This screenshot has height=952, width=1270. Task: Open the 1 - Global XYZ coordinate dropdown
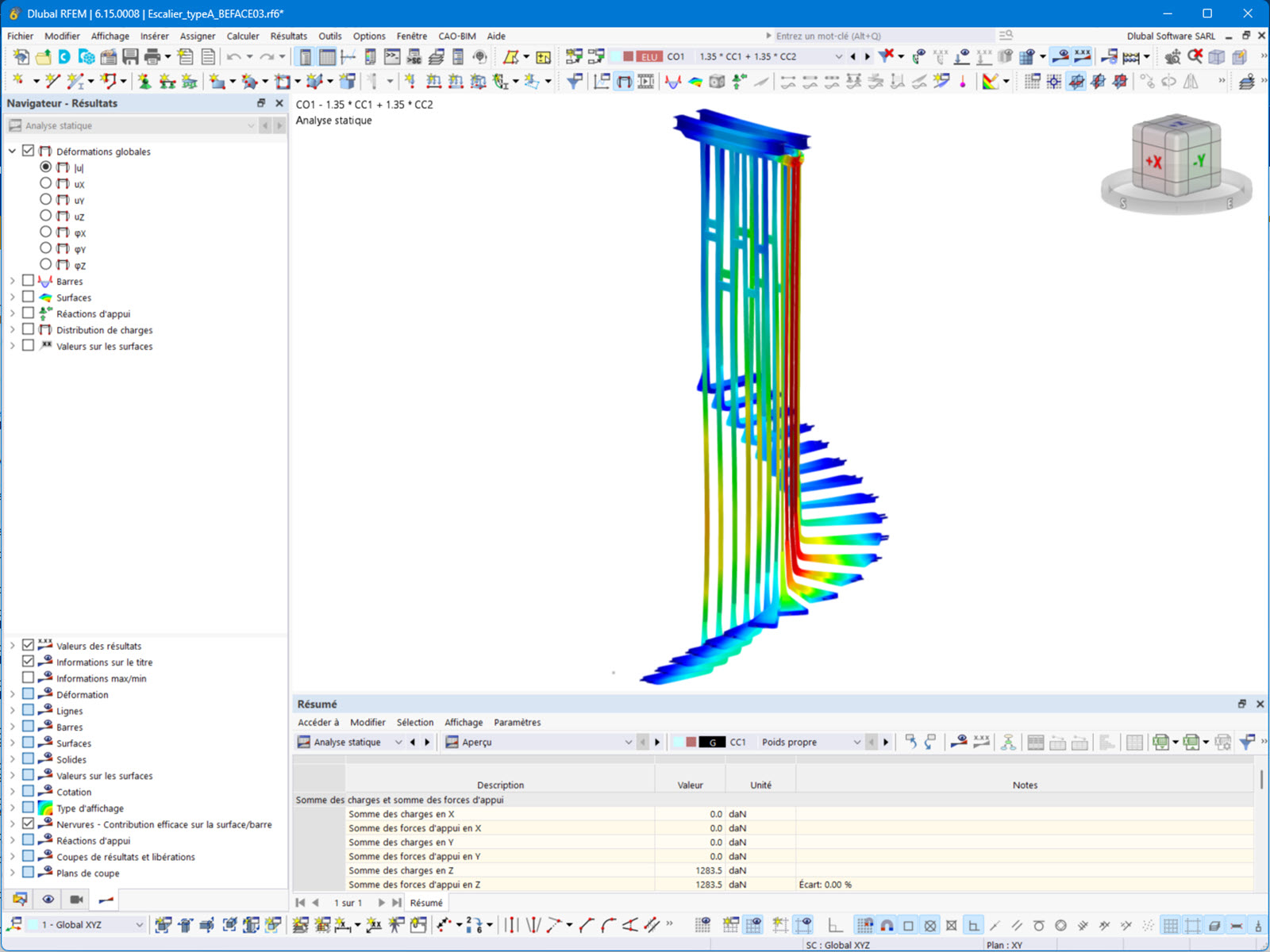[139, 925]
